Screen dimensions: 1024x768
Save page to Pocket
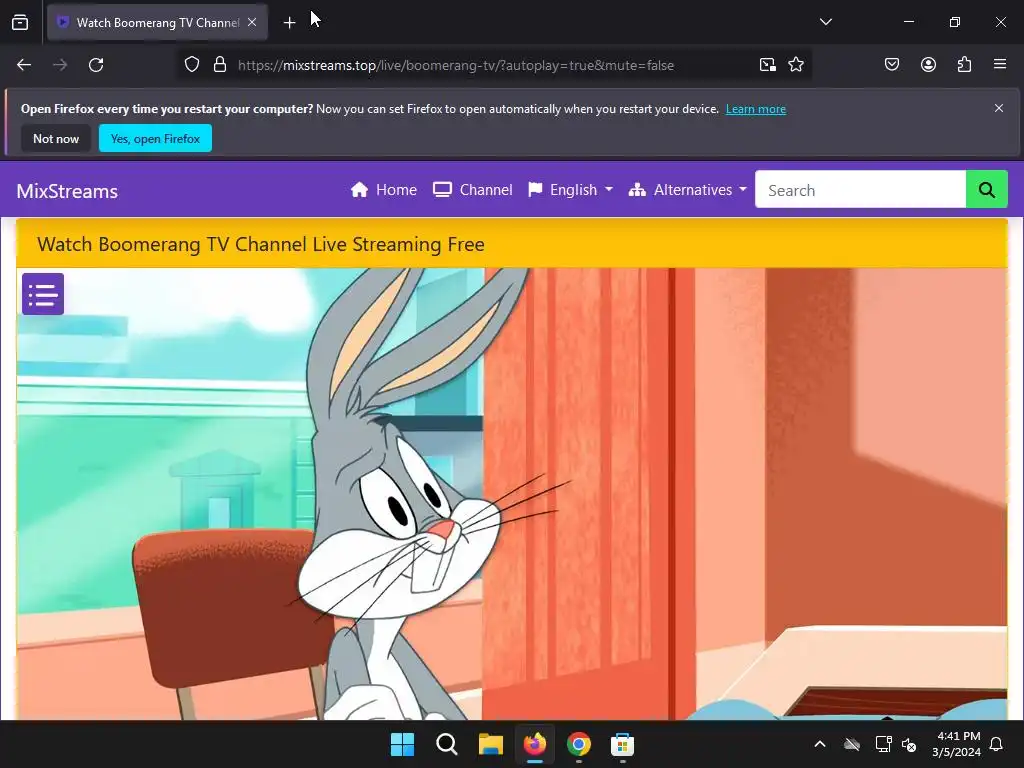pos(892,65)
